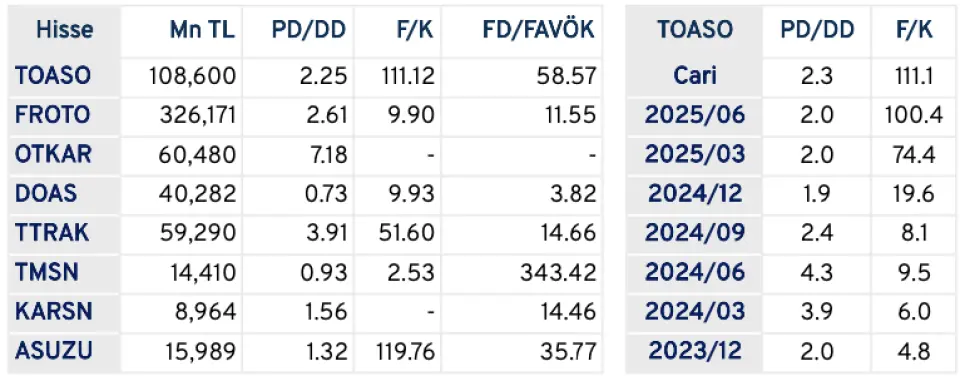Screen dimensions: 960x376
Task: Open the TMSN ticker
Action: point(47,273)
